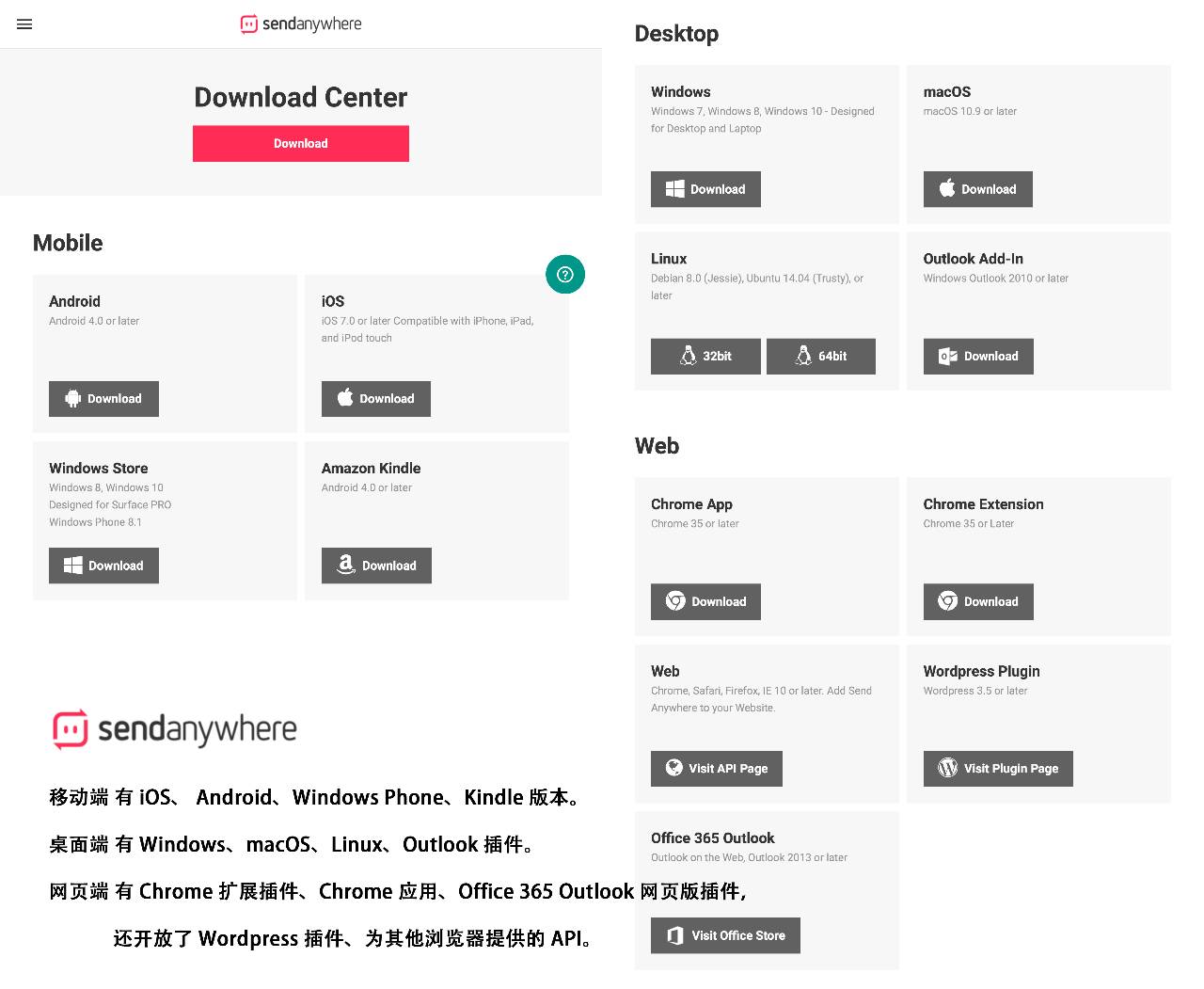
Task: Click the iOS card title
Action: (x=333, y=301)
